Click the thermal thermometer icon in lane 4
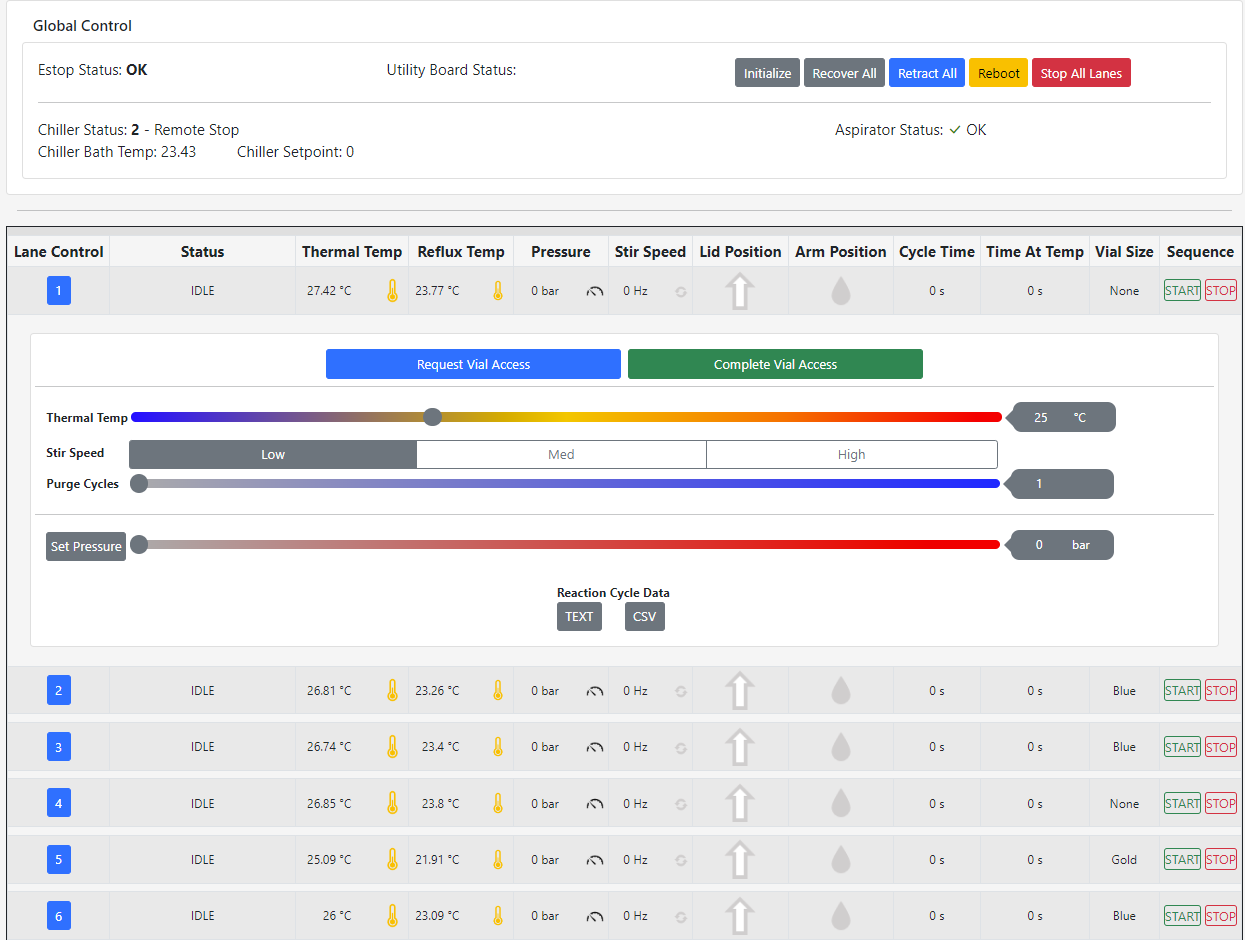The image size is (1245, 940). 392,803
